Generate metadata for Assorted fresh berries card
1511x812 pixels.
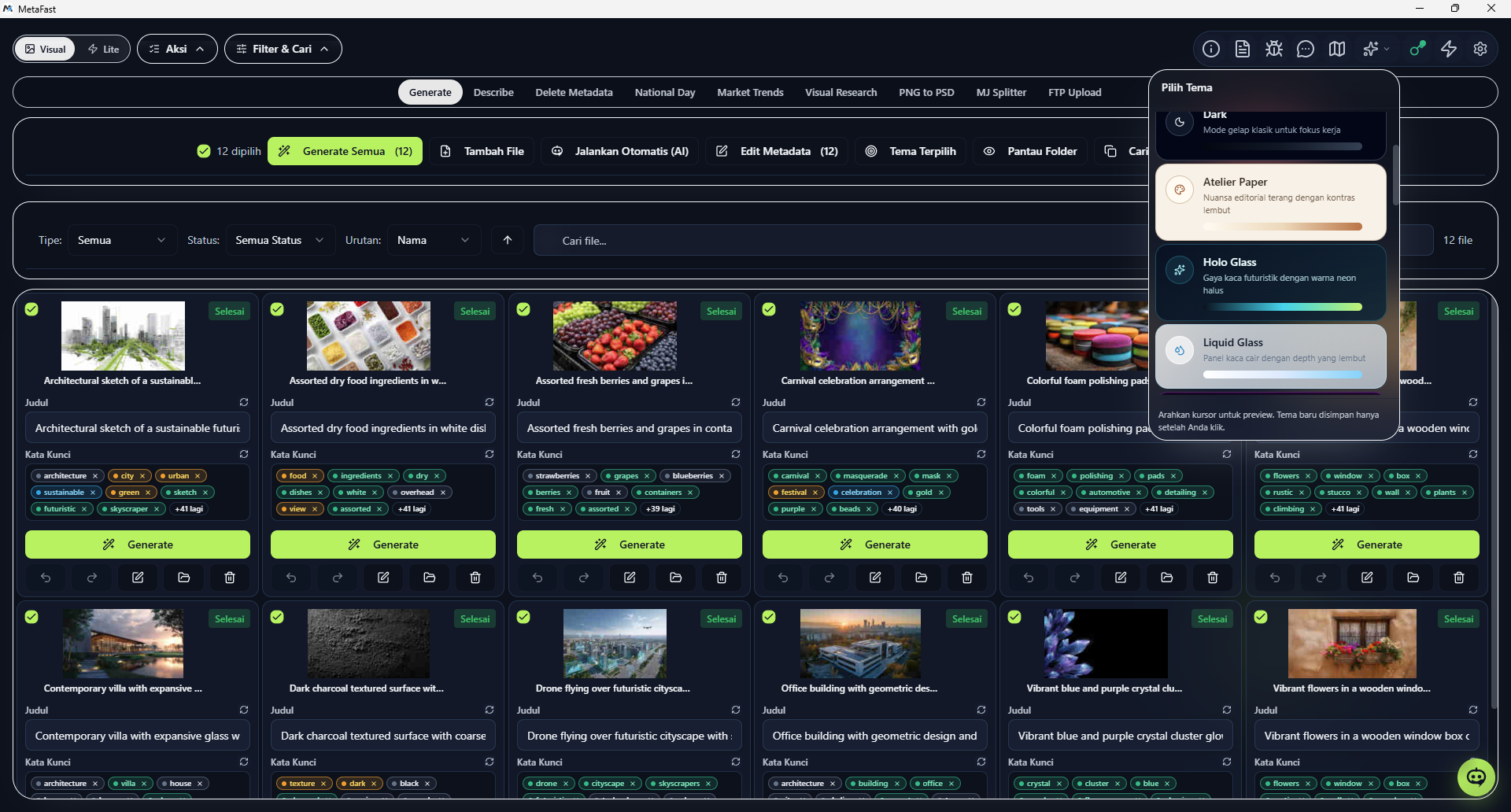(x=630, y=544)
